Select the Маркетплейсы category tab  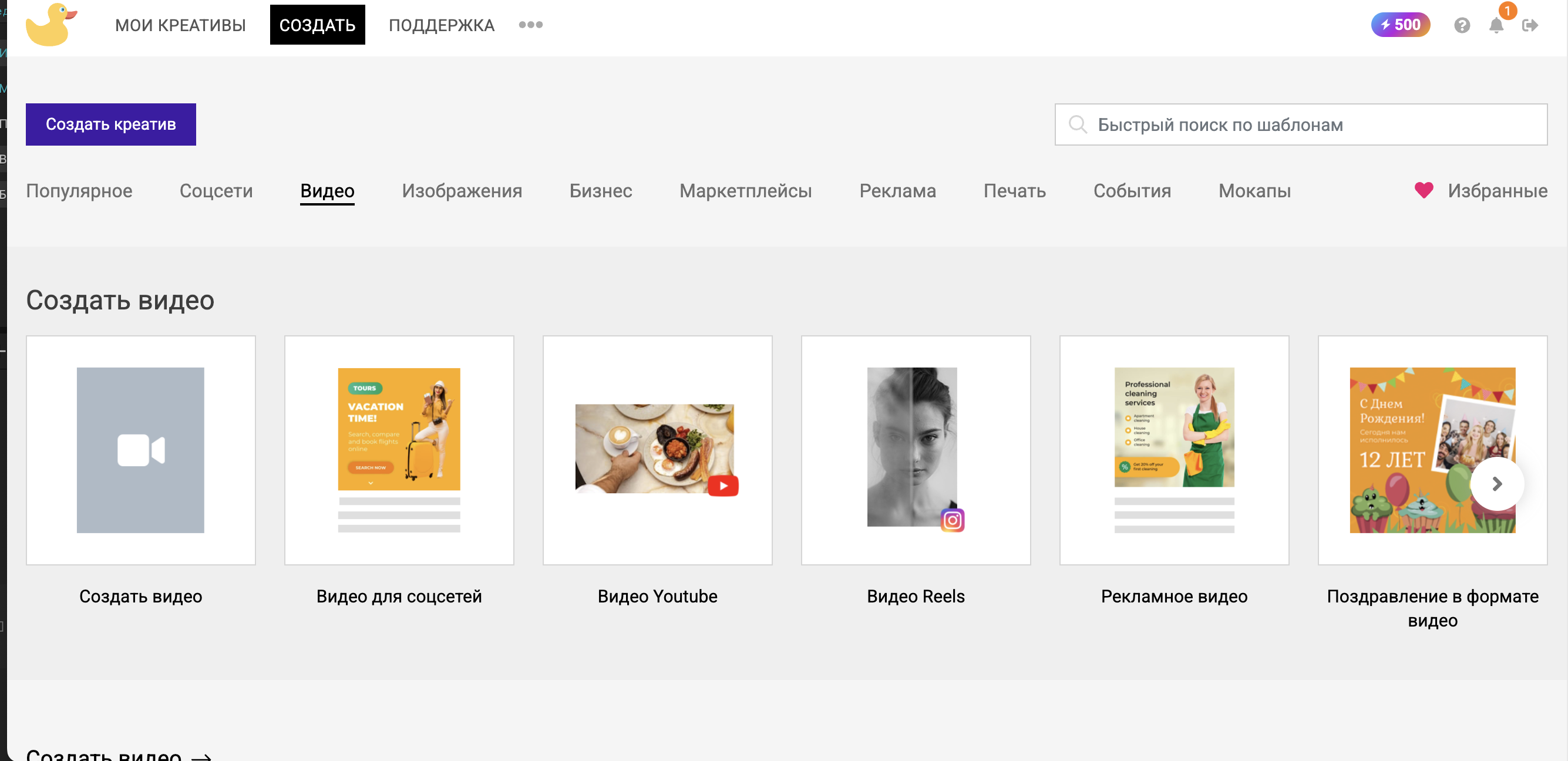tap(745, 191)
